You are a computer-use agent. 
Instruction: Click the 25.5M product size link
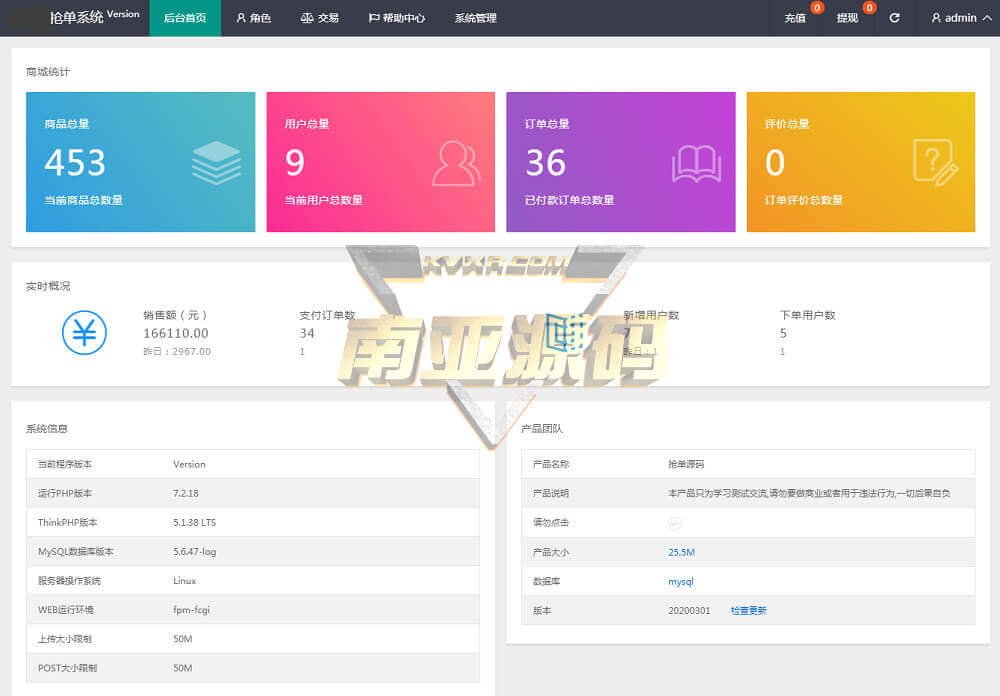(x=681, y=552)
